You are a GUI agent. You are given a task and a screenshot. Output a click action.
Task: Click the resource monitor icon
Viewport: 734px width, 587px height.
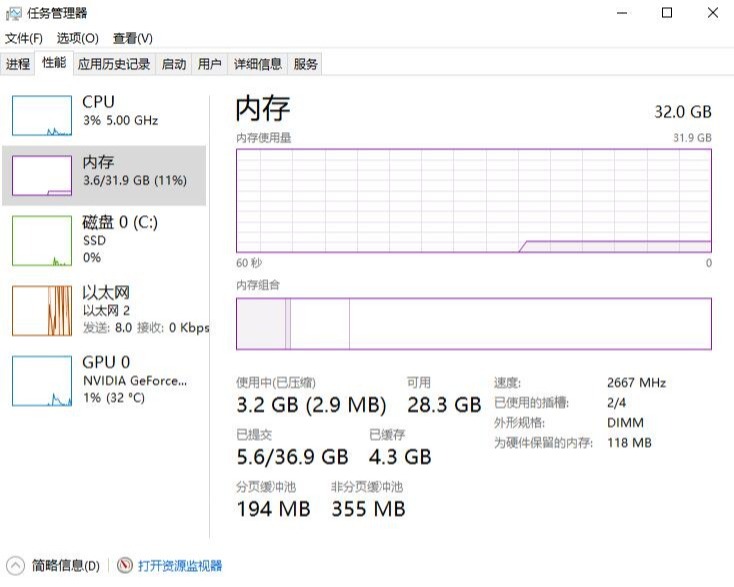125,566
